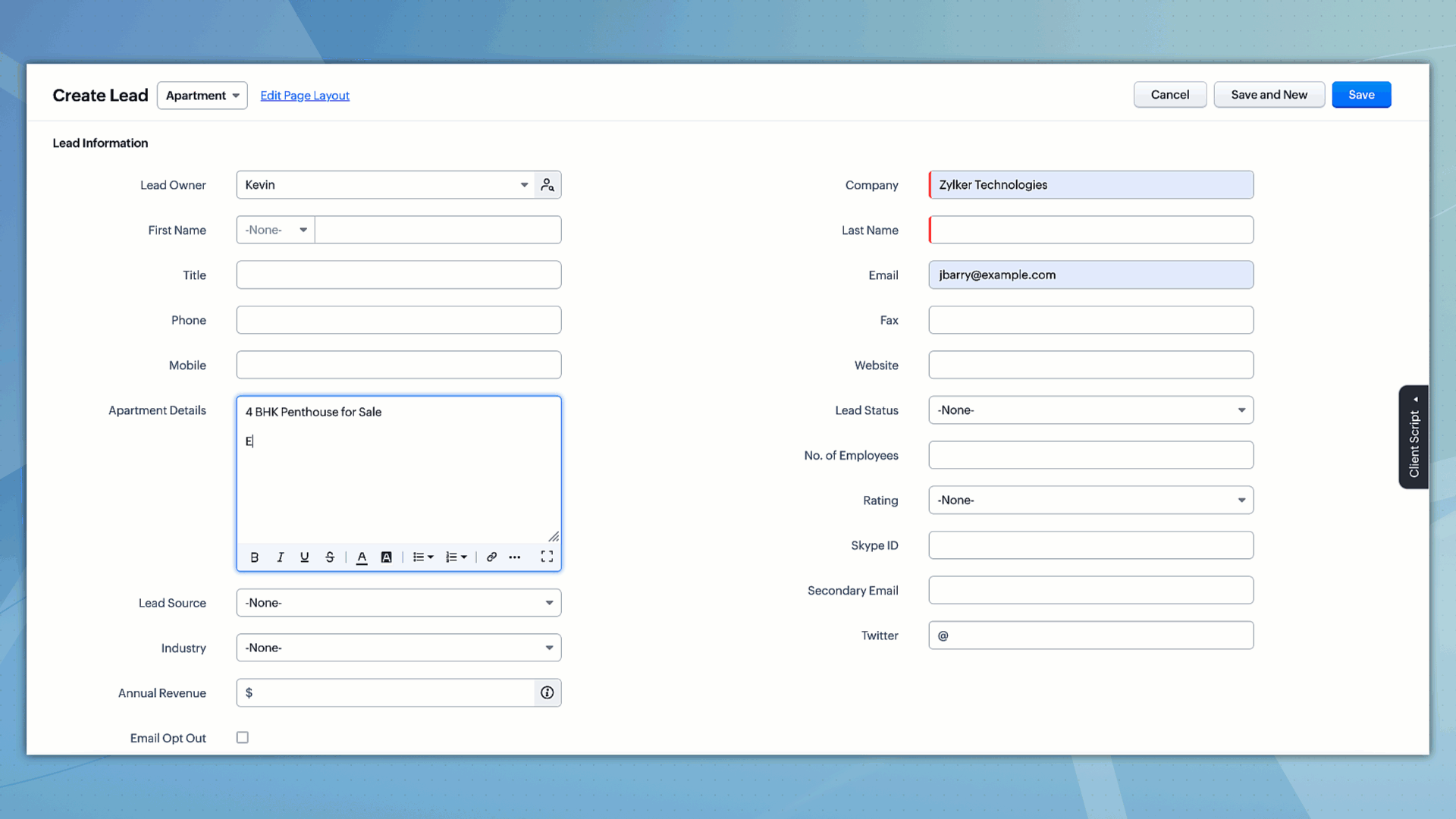
Task: Expand the Lead Status dropdown
Action: click(1090, 410)
